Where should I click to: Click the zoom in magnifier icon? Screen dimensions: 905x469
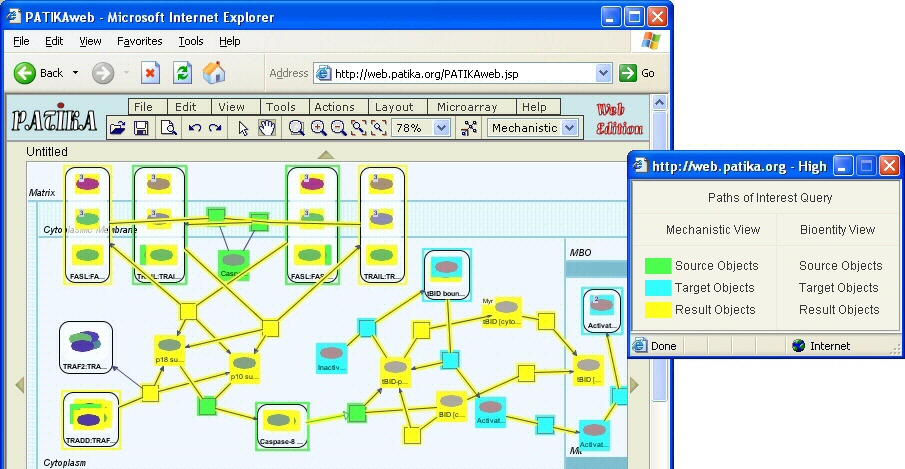point(318,128)
